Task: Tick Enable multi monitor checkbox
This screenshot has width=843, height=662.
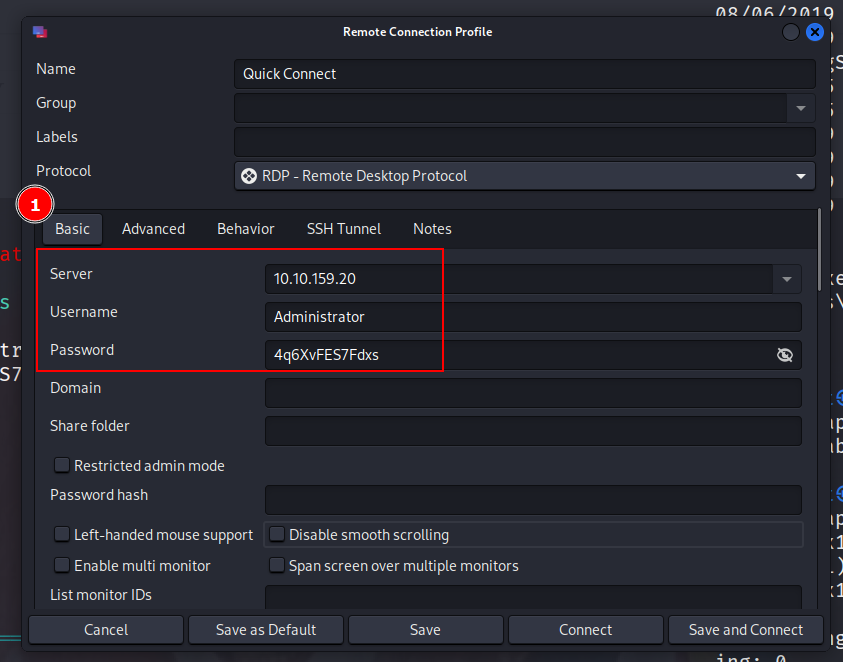Action: pos(62,566)
